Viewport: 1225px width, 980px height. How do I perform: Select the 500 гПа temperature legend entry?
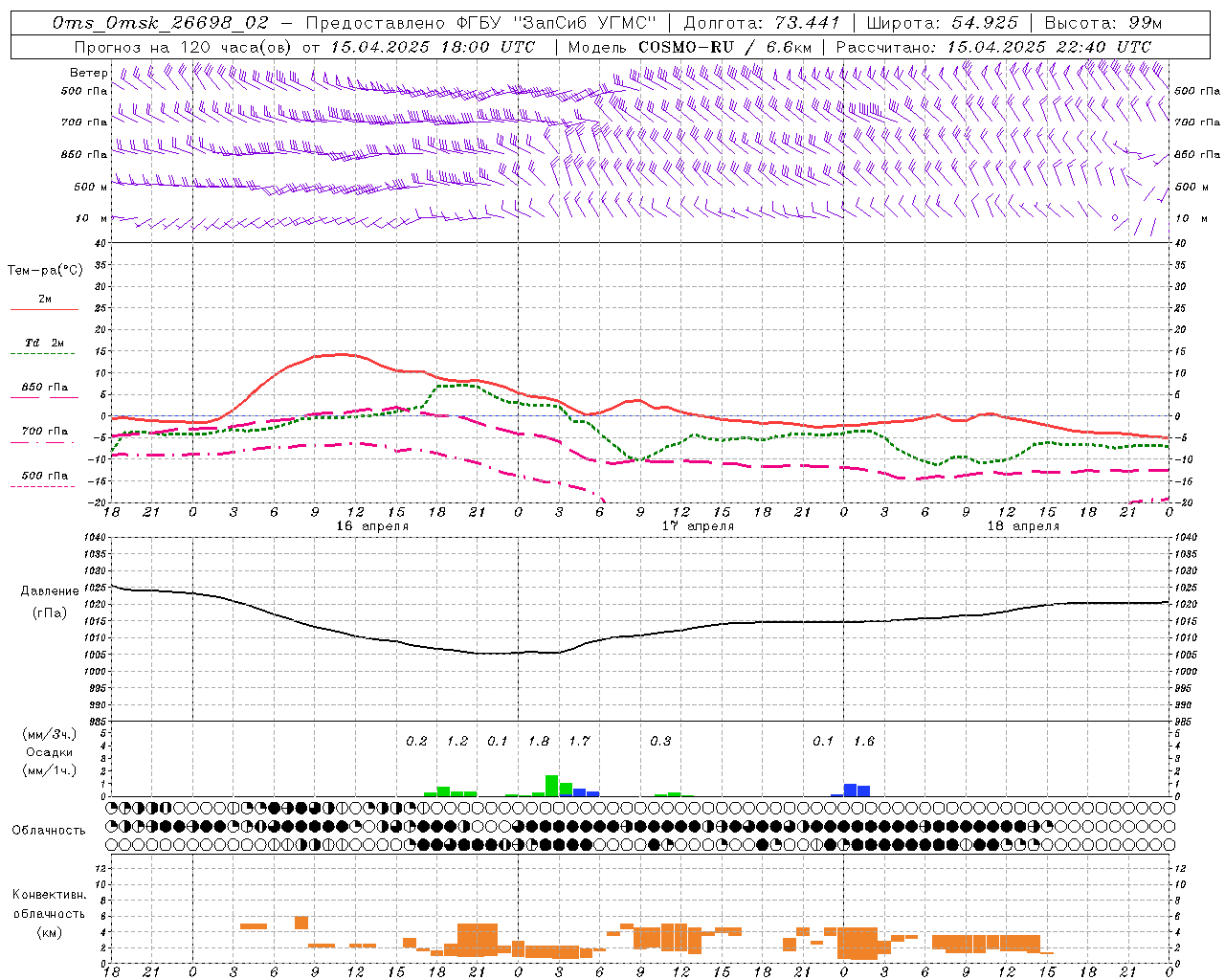tap(44, 476)
